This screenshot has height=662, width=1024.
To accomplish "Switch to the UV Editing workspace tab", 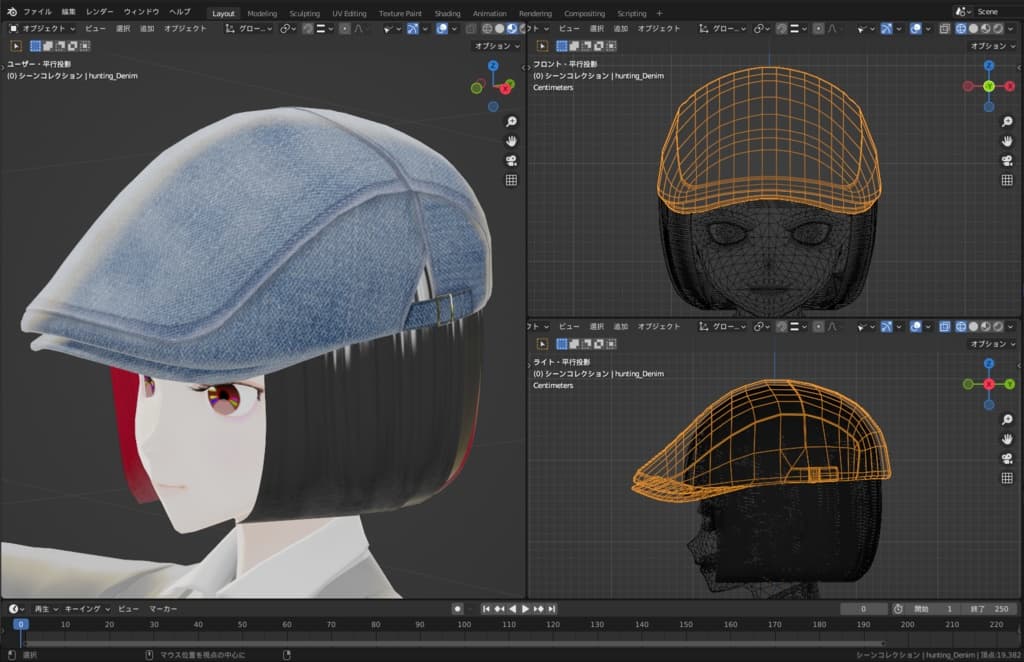I will pyautogui.click(x=349, y=13).
